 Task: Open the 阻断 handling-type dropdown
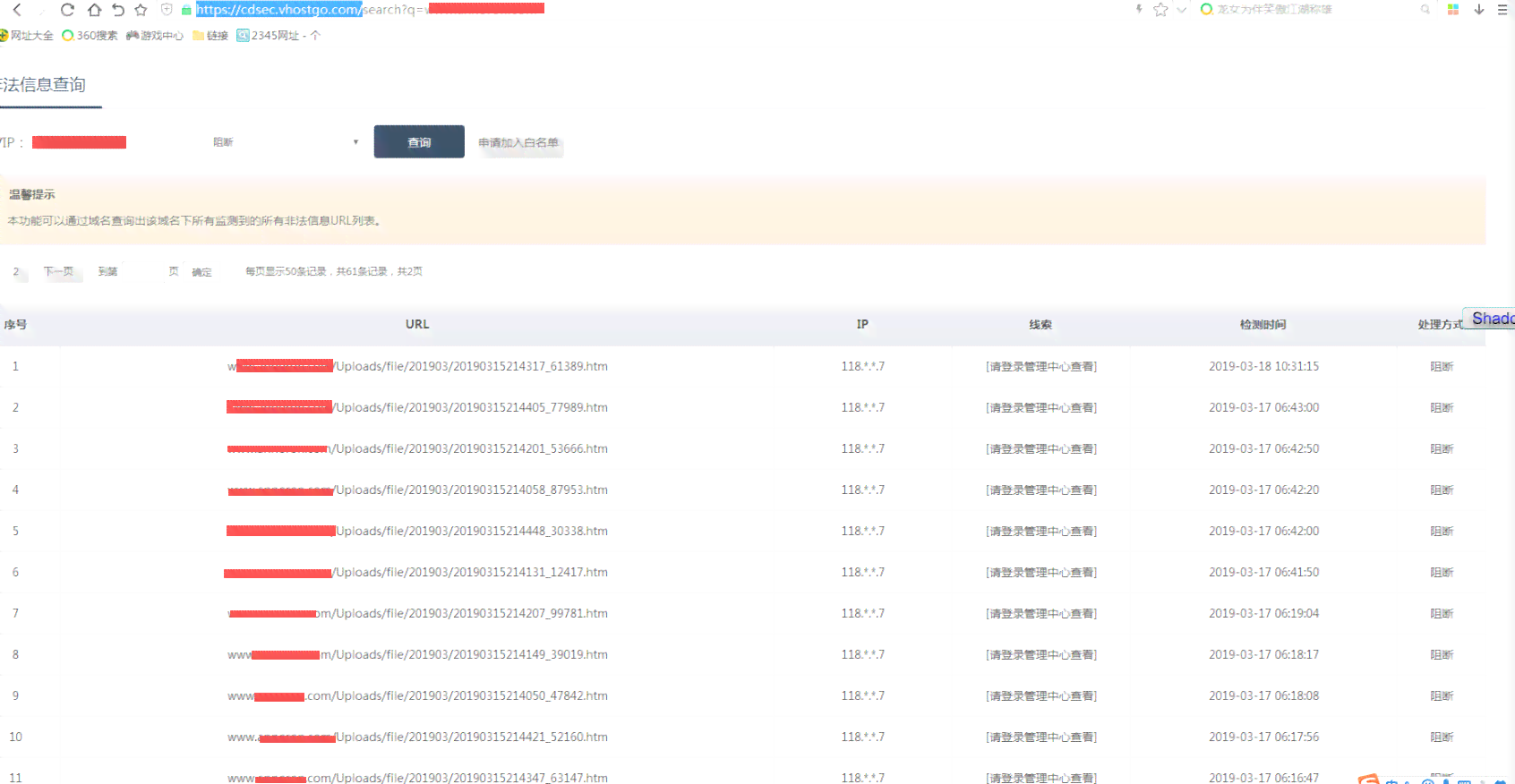tap(285, 142)
